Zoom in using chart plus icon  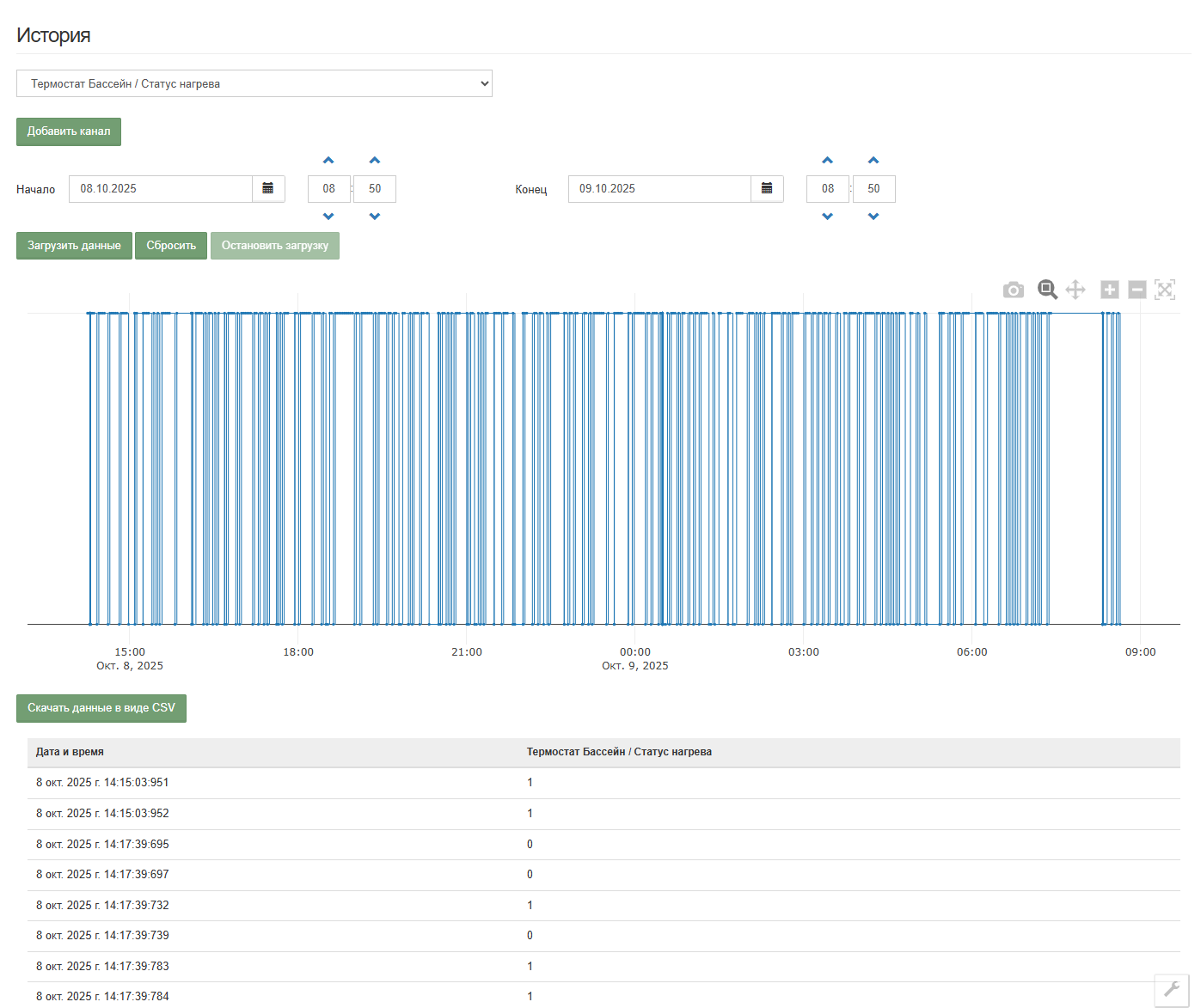point(1110,290)
